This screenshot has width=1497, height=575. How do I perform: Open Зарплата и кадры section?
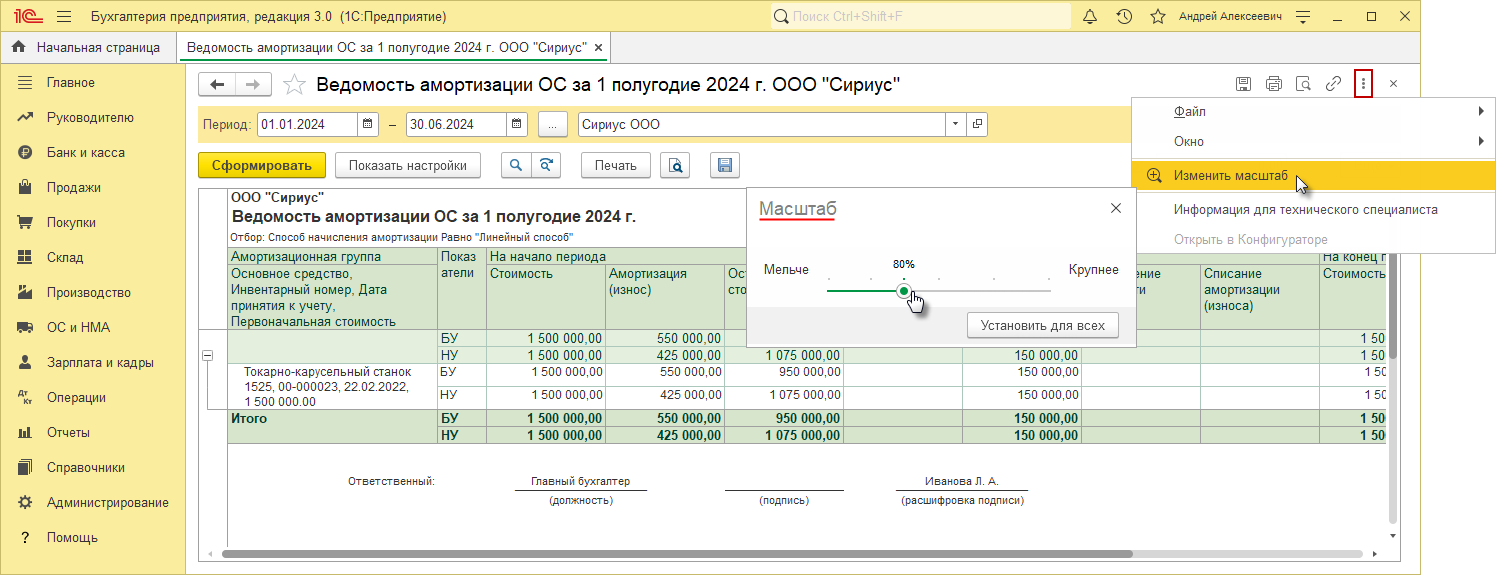[x=93, y=363]
